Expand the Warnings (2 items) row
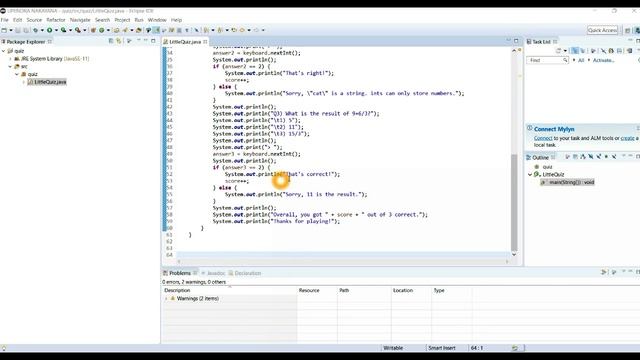This screenshot has height=360, width=640. tap(167, 299)
